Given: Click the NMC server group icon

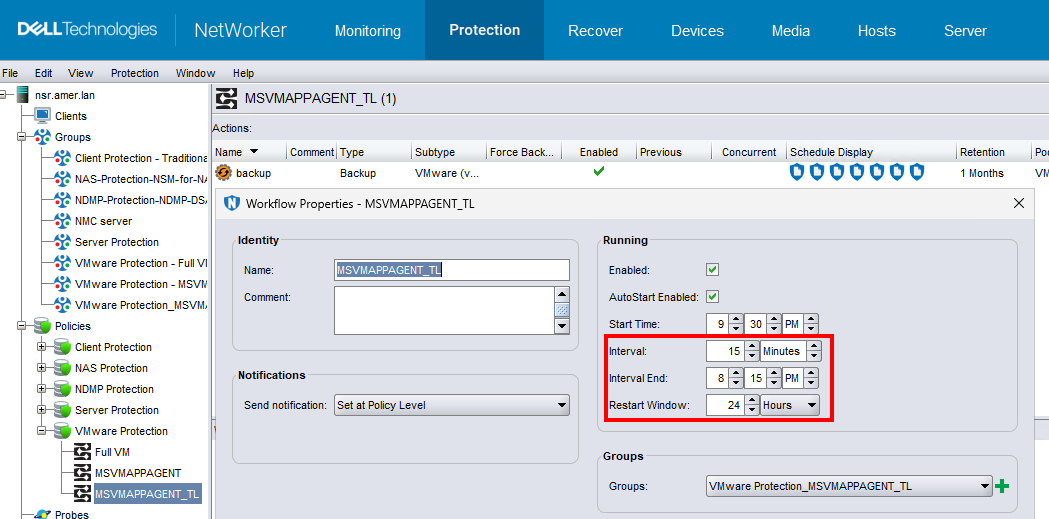Looking at the screenshot, I should (x=62, y=221).
